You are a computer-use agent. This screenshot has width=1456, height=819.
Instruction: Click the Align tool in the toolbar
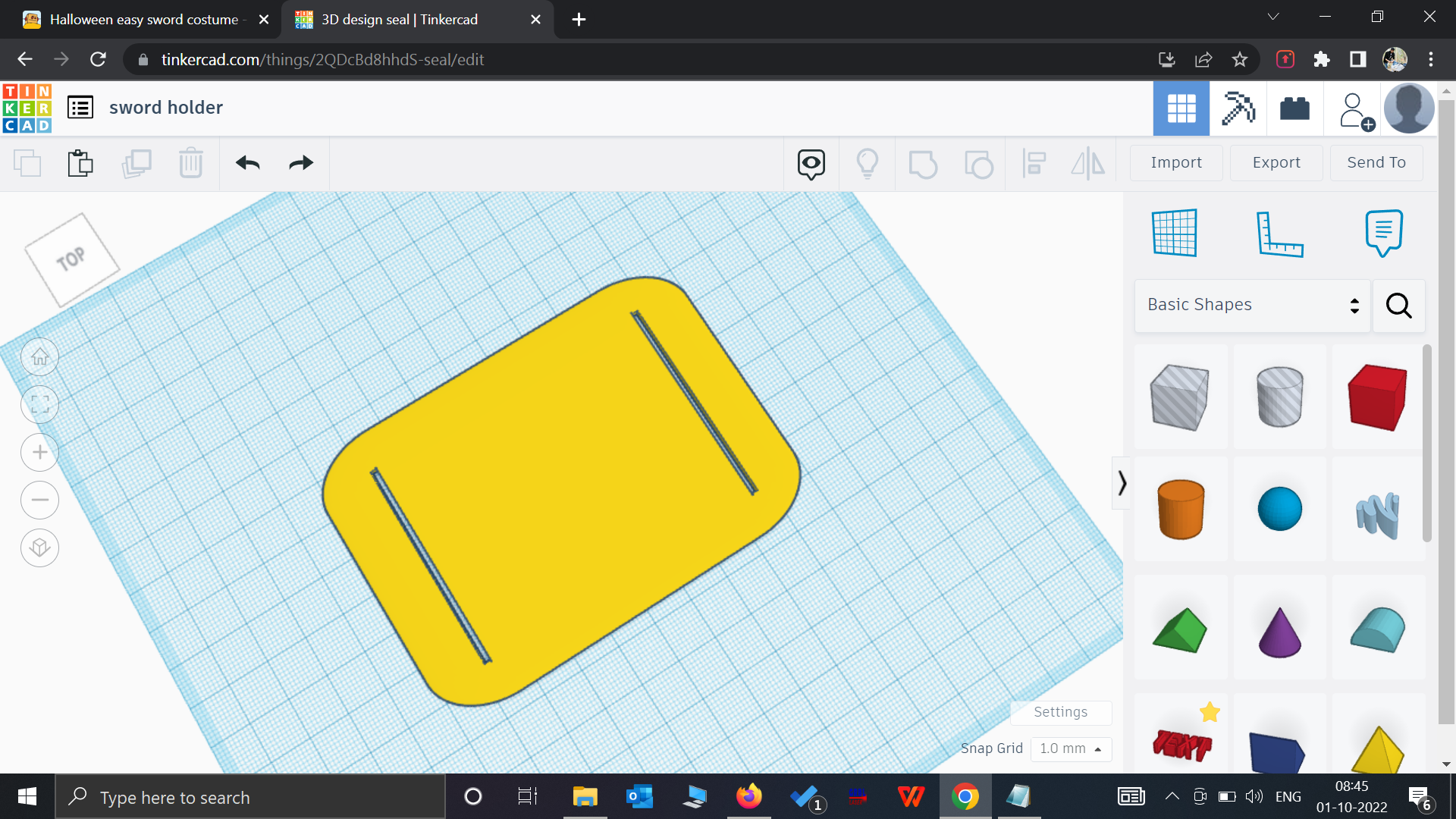click(1034, 163)
